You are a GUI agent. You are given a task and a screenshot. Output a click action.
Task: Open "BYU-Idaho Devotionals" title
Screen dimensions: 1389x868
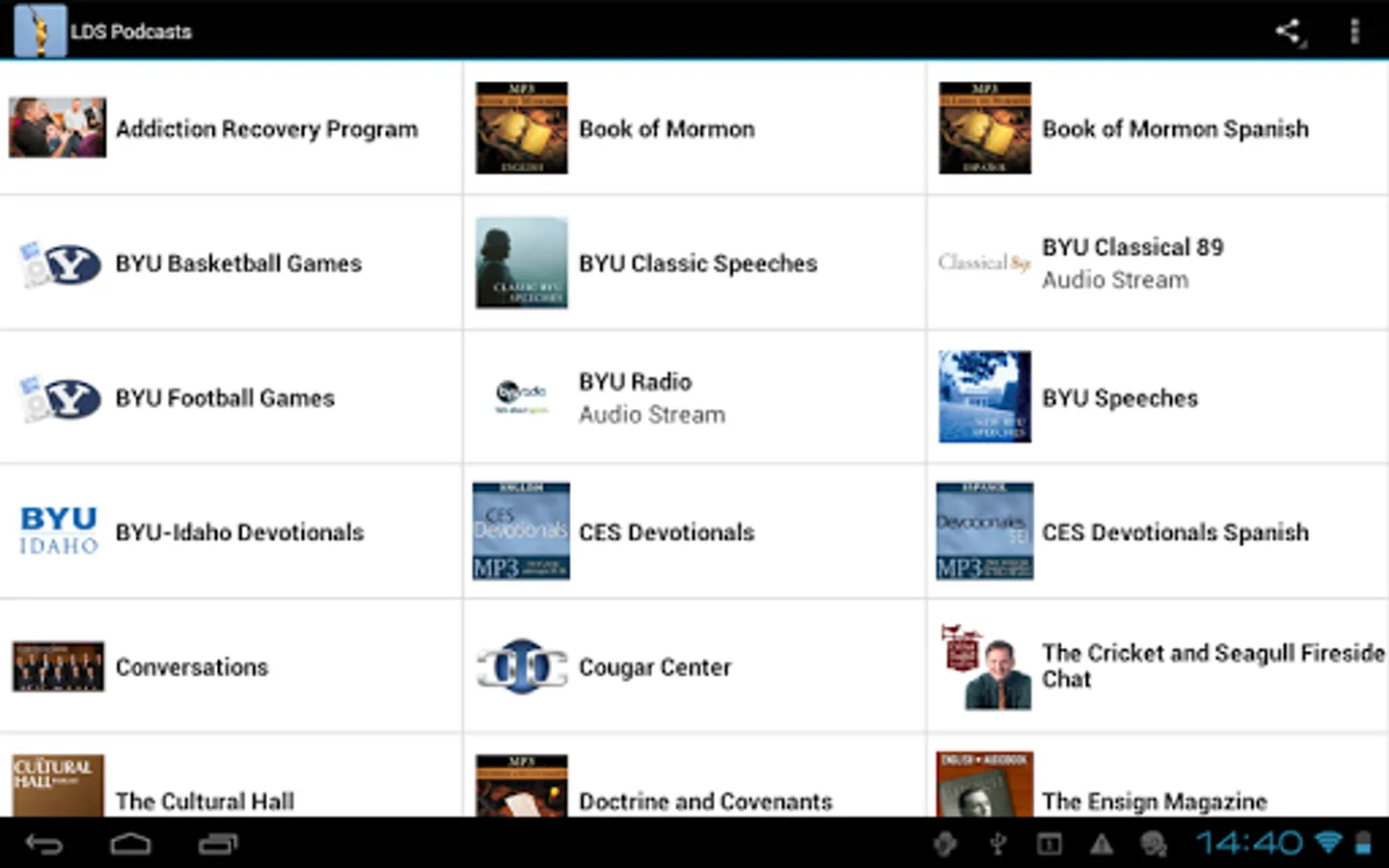239,532
